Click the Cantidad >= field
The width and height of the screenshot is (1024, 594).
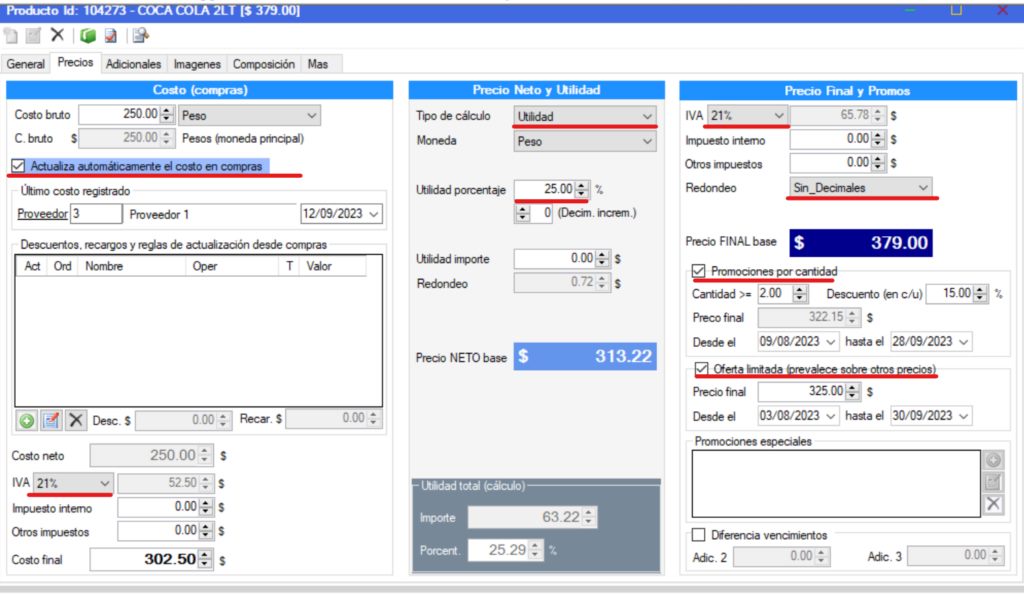(x=775, y=294)
